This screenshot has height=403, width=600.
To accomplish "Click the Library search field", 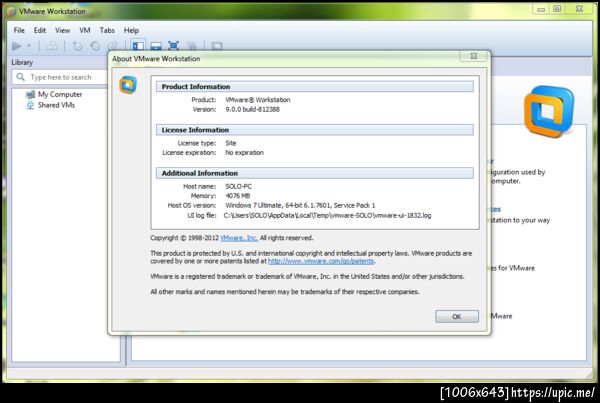I will (x=61, y=77).
